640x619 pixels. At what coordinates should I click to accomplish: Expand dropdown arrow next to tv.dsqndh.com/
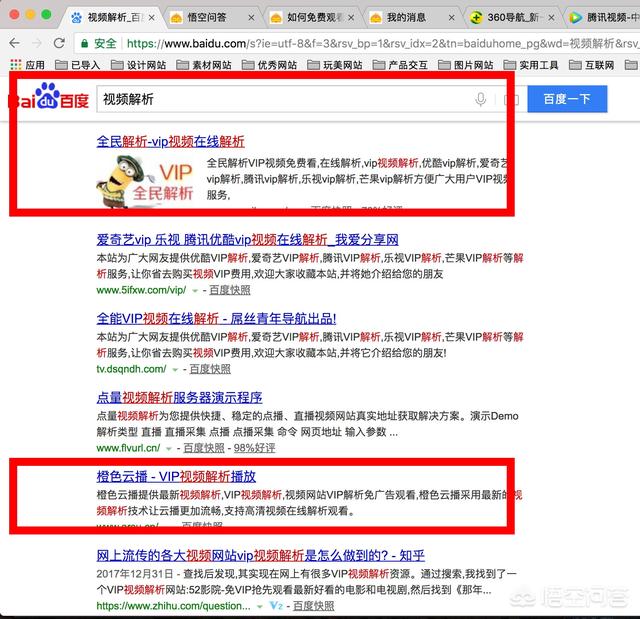click(x=175, y=370)
